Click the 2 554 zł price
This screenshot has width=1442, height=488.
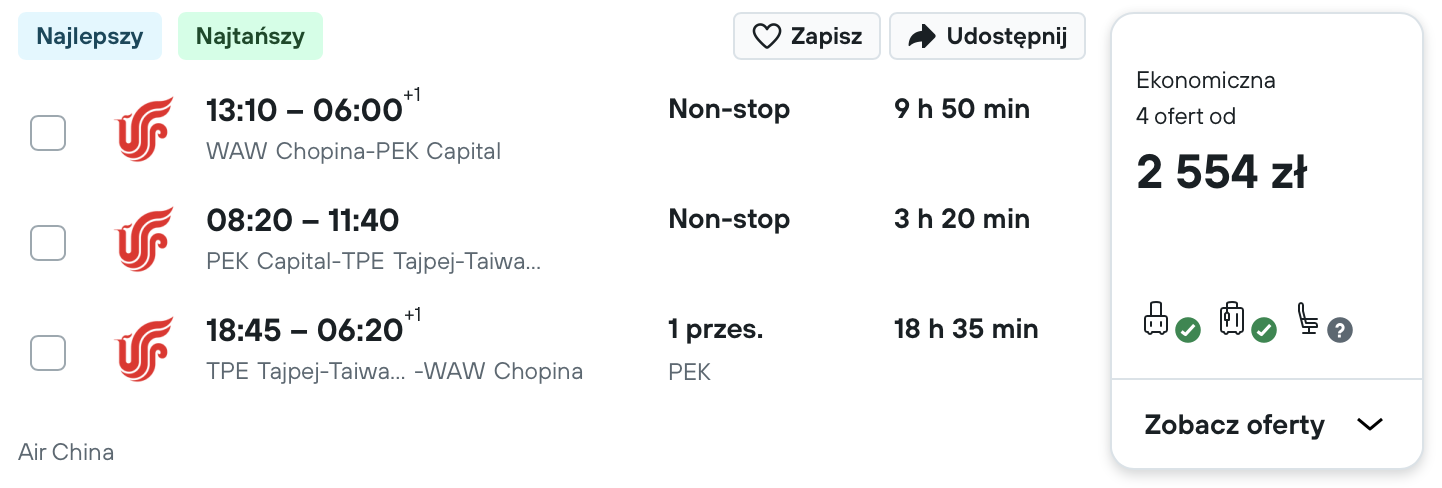(1221, 174)
